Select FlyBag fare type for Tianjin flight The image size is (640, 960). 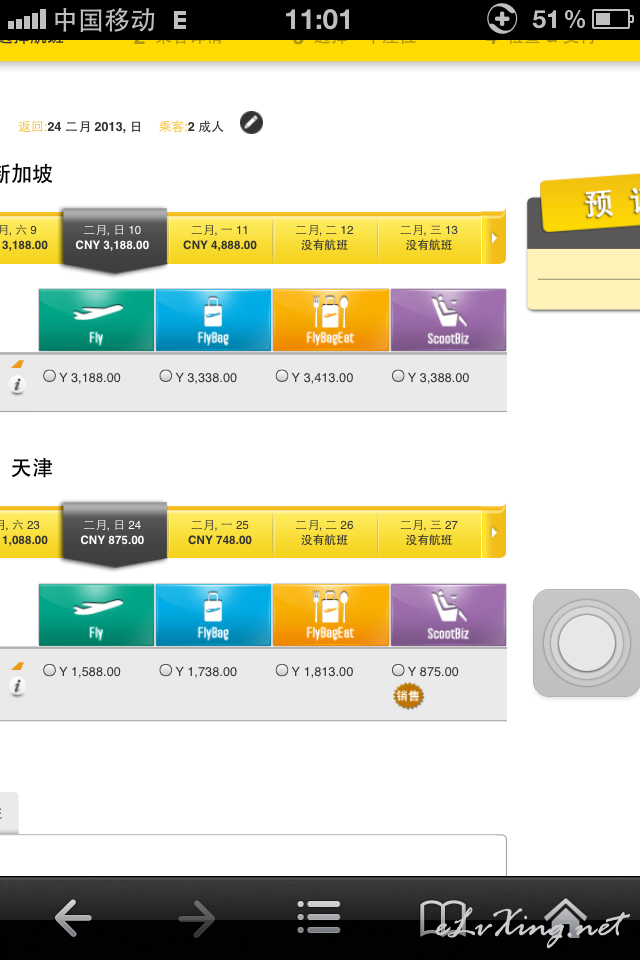213,615
